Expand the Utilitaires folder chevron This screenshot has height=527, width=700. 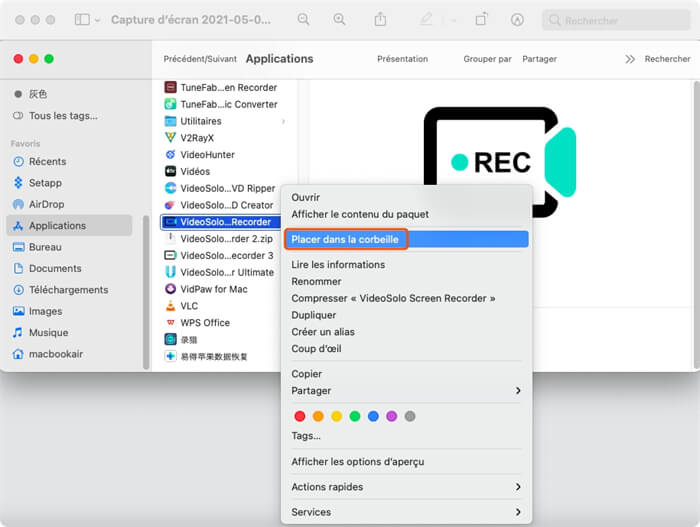click(x=283, y=121)
